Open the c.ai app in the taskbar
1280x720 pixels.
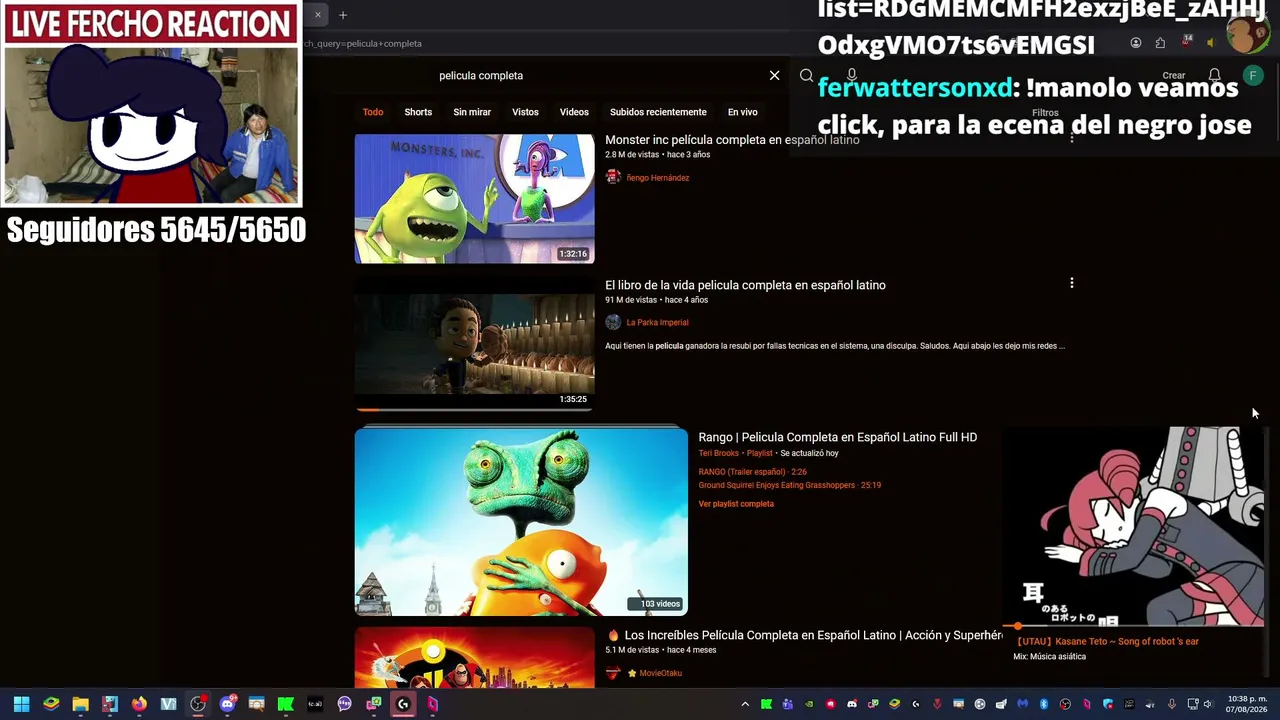(x=315, y=704)
